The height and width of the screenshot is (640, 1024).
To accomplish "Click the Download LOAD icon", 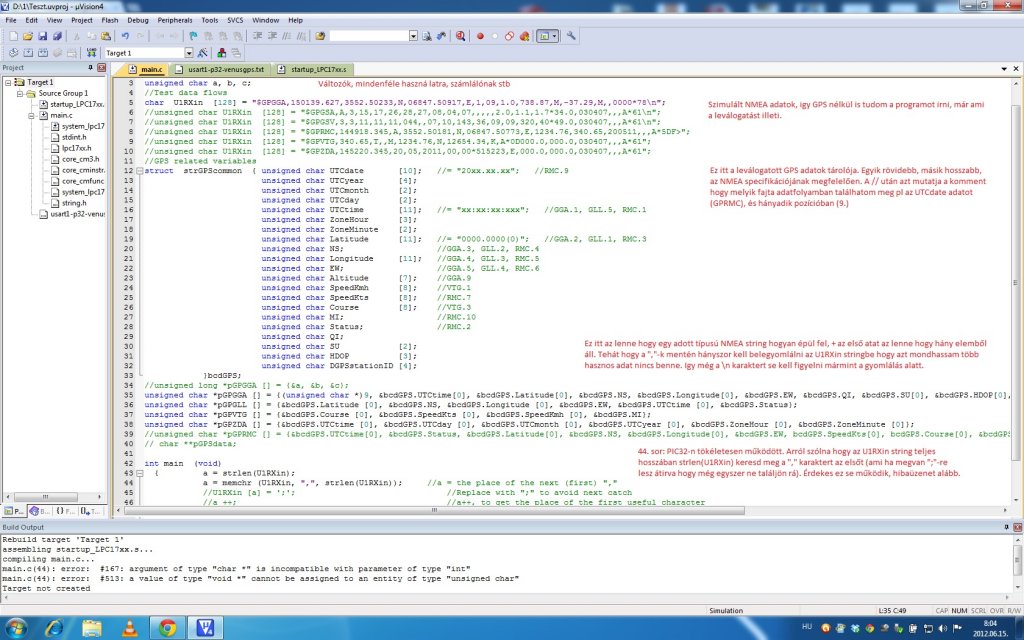I will coord(91,53).
